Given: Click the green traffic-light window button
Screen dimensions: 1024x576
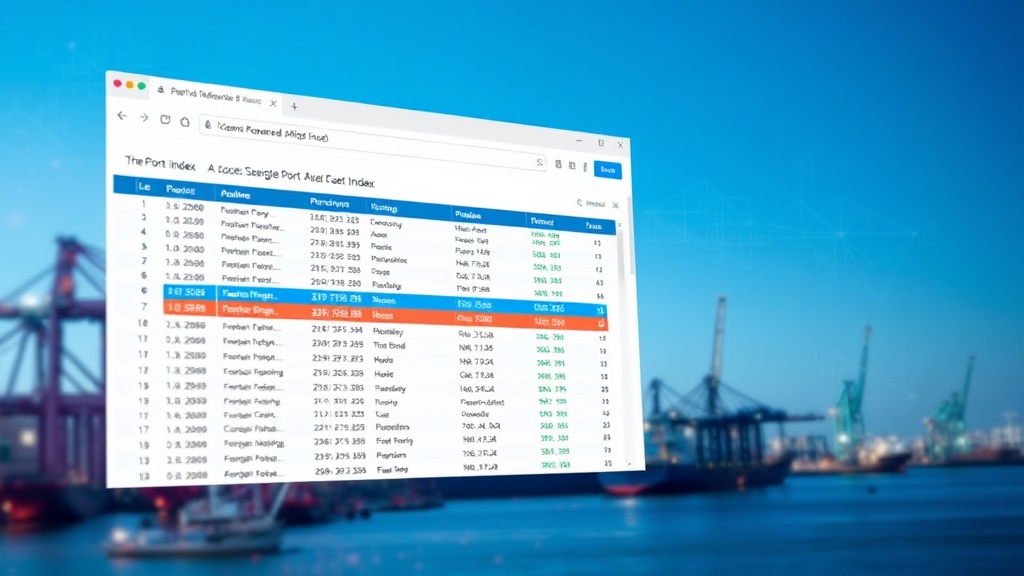Looking at the screenshot, I should point(141,86).
